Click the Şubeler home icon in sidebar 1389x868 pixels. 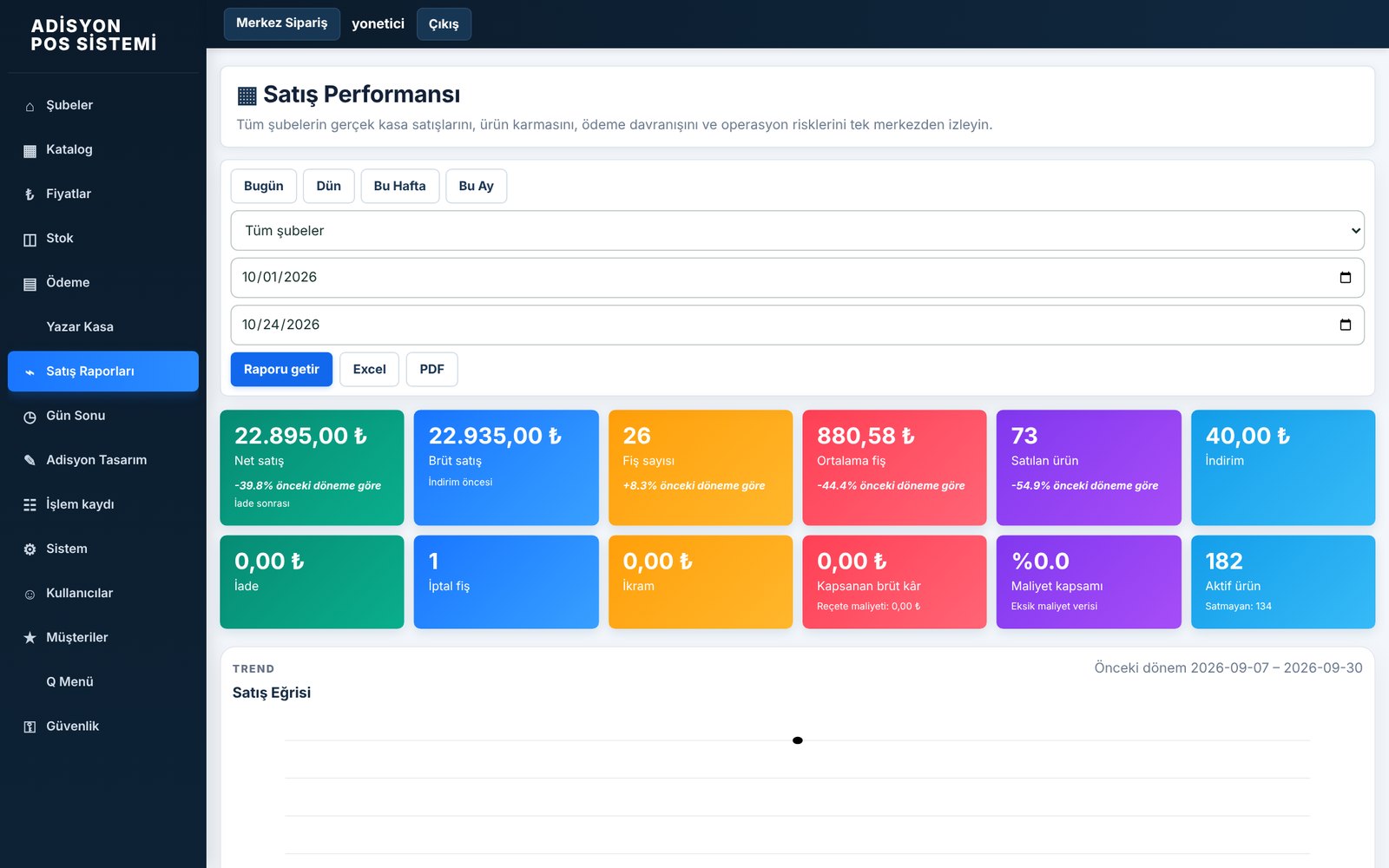pyautogui.click(x=30, y=106)
